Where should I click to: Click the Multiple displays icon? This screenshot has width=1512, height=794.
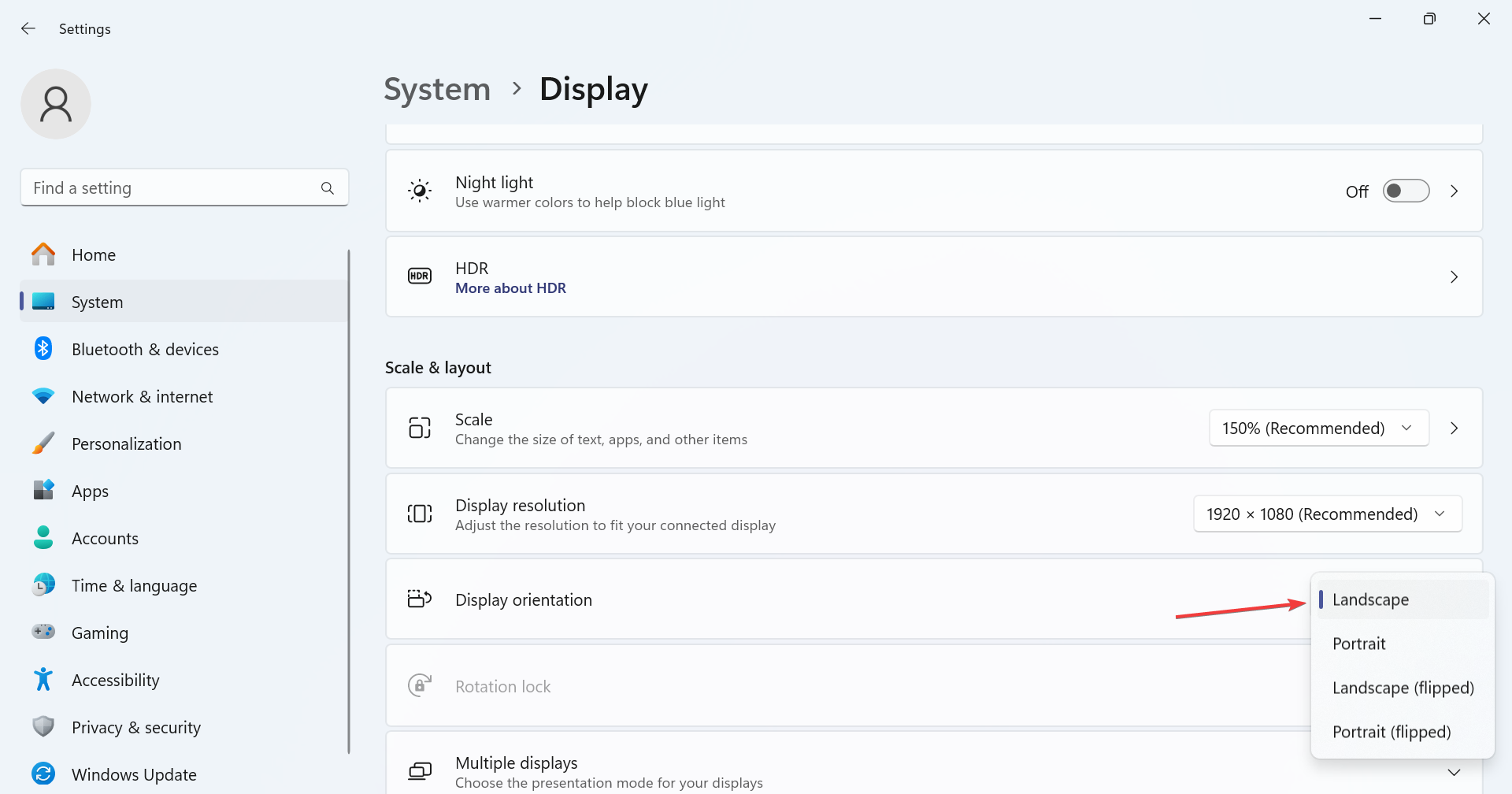[420, 771]
